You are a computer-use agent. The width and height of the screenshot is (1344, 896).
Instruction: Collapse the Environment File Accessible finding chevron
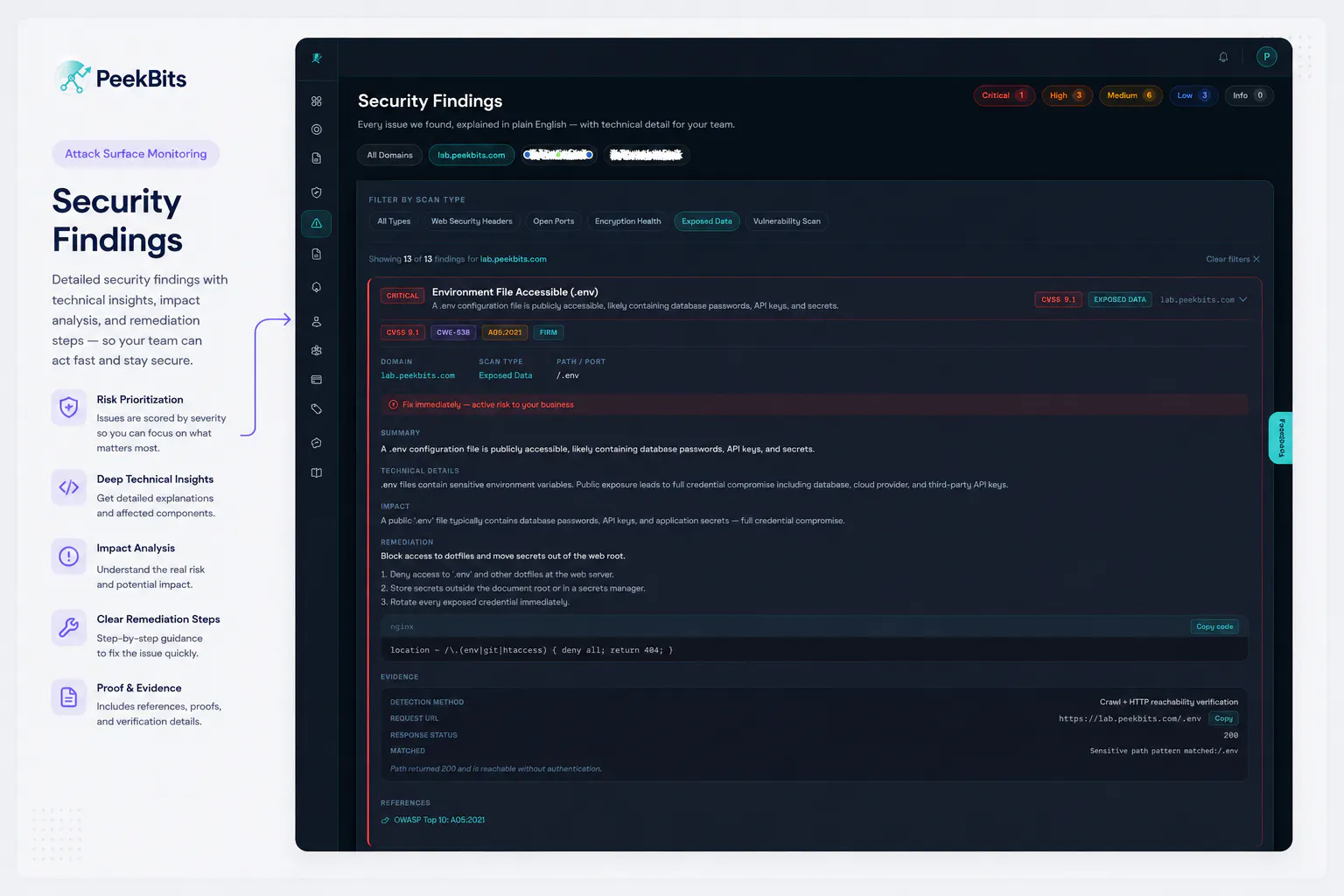[x=1243, y=299]
